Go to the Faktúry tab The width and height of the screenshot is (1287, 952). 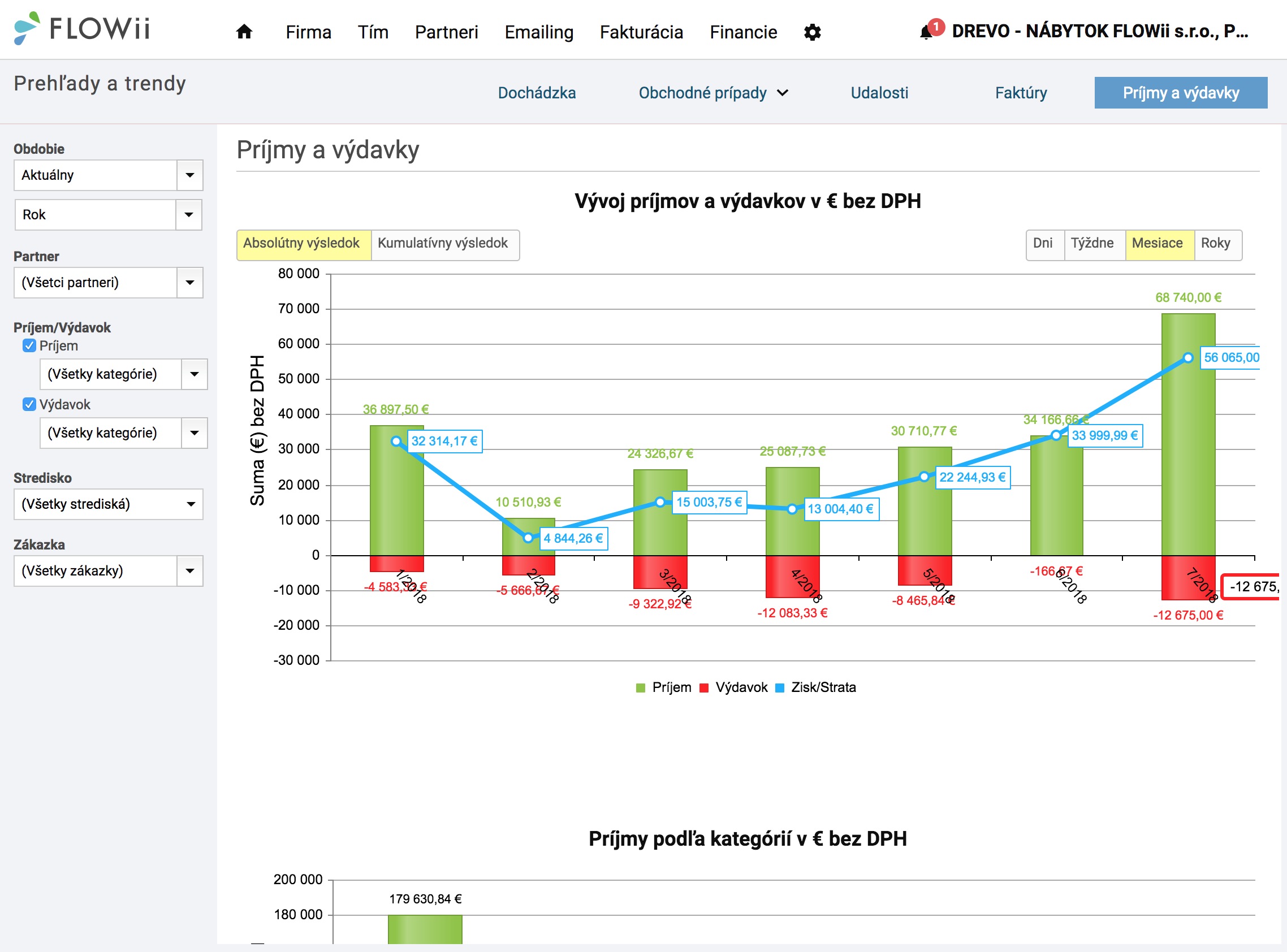1021,93
